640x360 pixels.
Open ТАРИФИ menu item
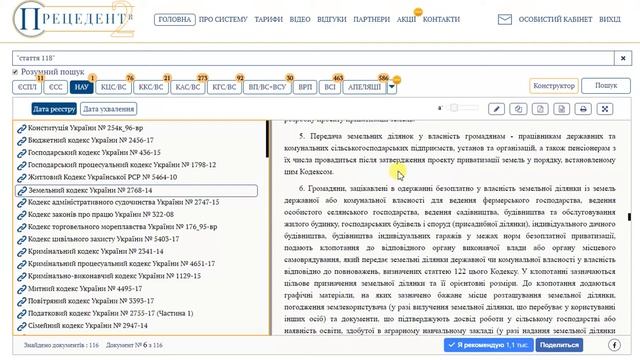[x=269, y=19]
